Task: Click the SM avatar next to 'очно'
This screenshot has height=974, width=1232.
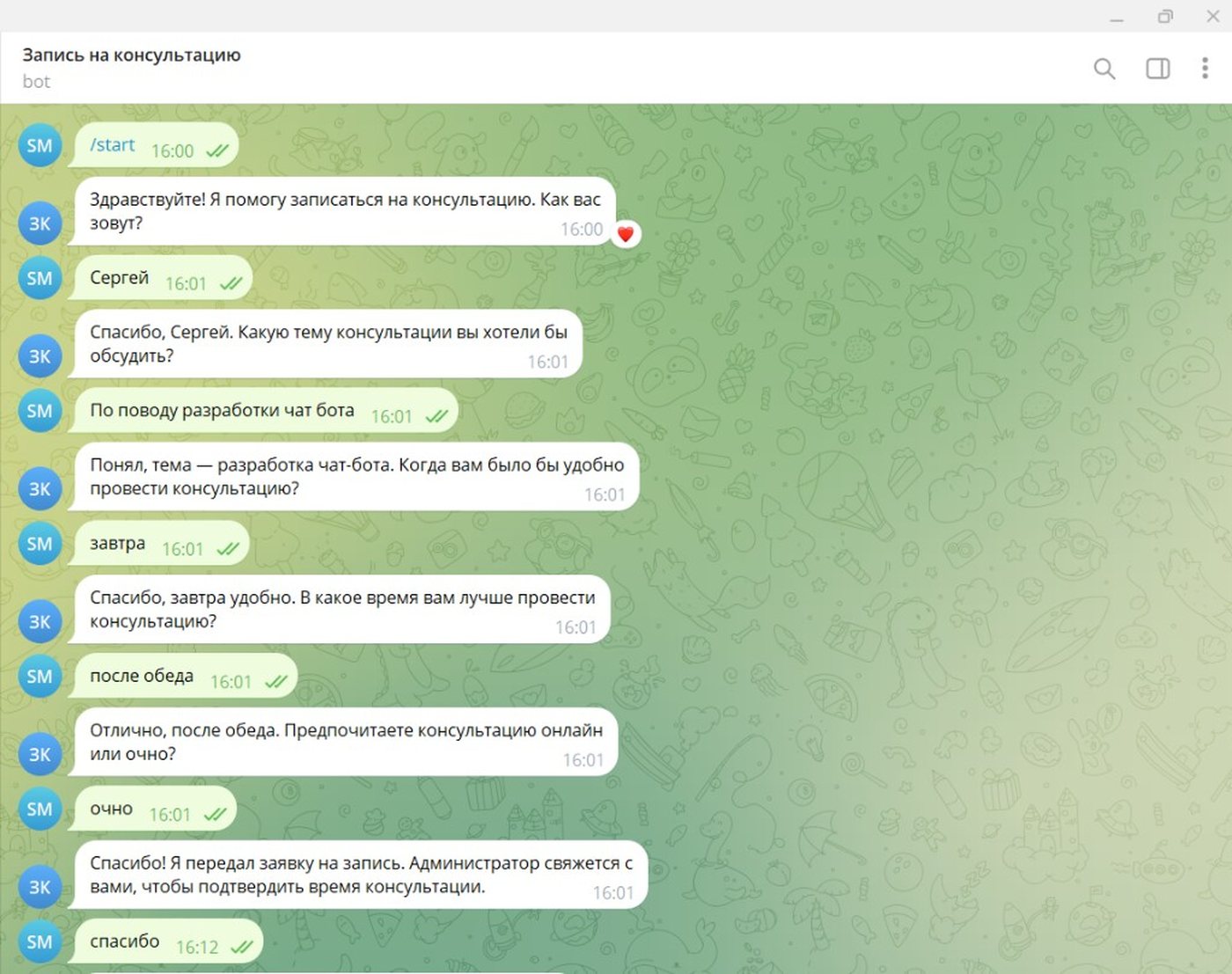Action: tap(40, 809)
